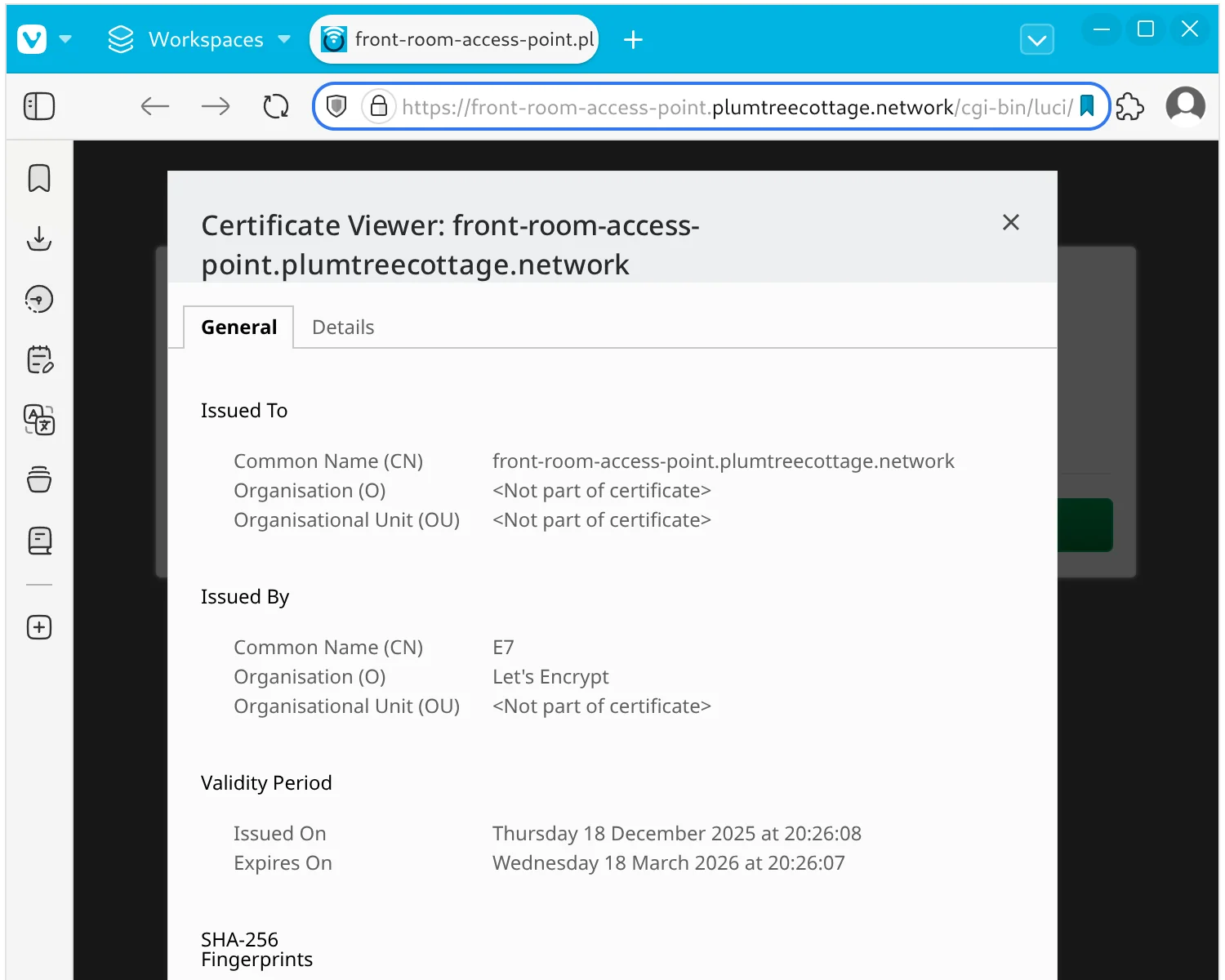The width and height of the screenshot is (1225, 980).
Task: Open the Bookmarks panel in the sidebar
Action: tap(38, 178)
